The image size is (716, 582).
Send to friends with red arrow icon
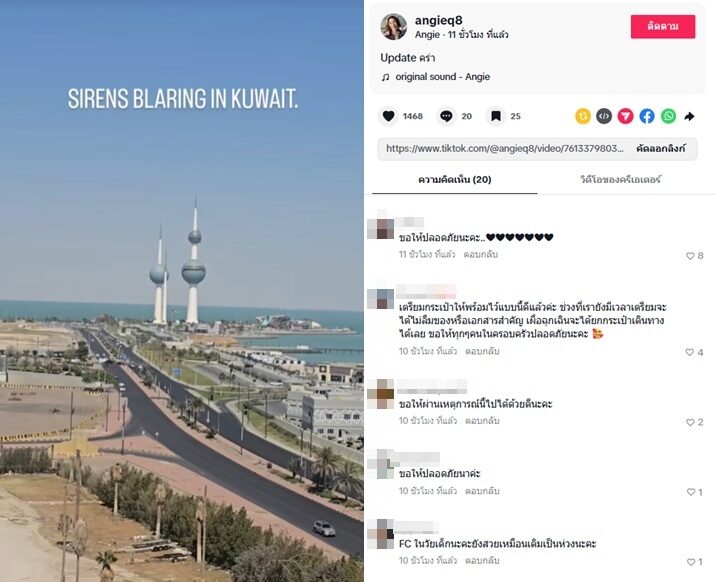coord(626,116)
